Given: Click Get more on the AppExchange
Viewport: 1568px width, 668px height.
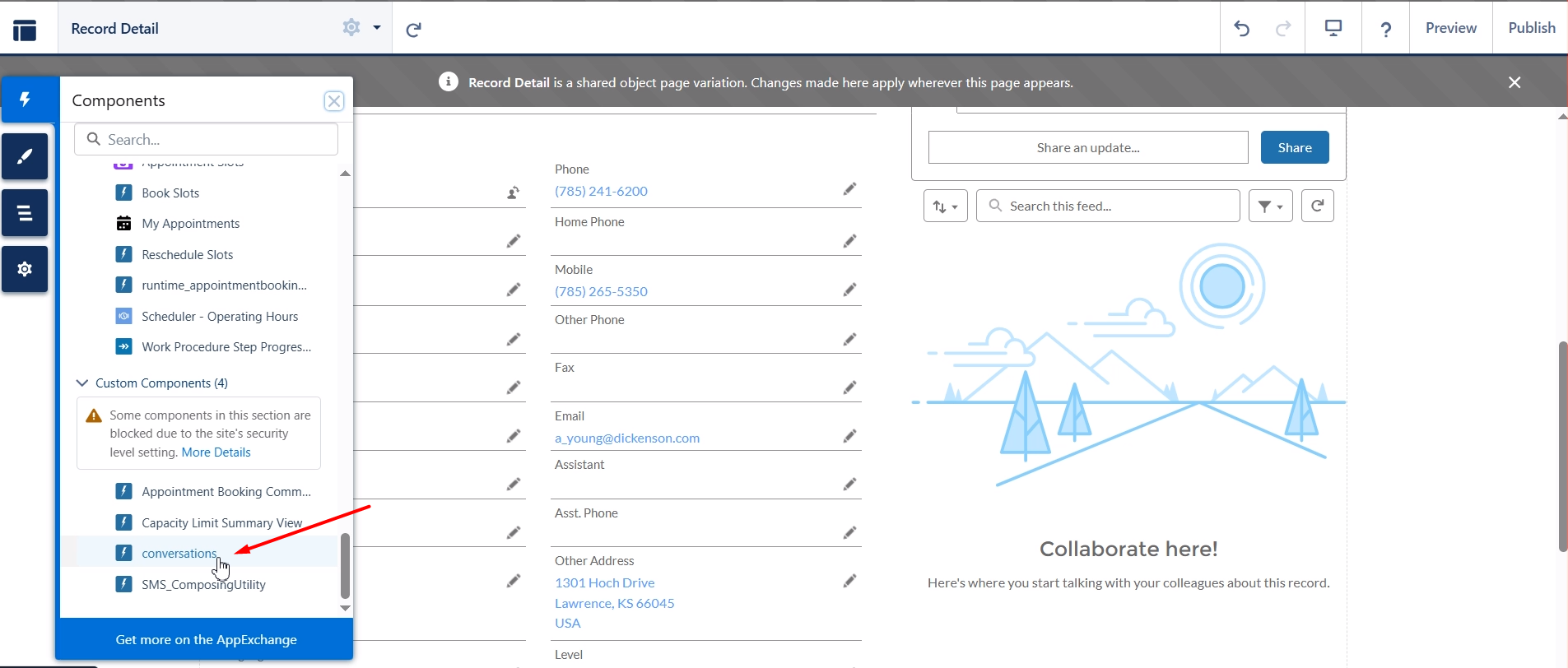Looking at the screenshot, I should (206, 639).
